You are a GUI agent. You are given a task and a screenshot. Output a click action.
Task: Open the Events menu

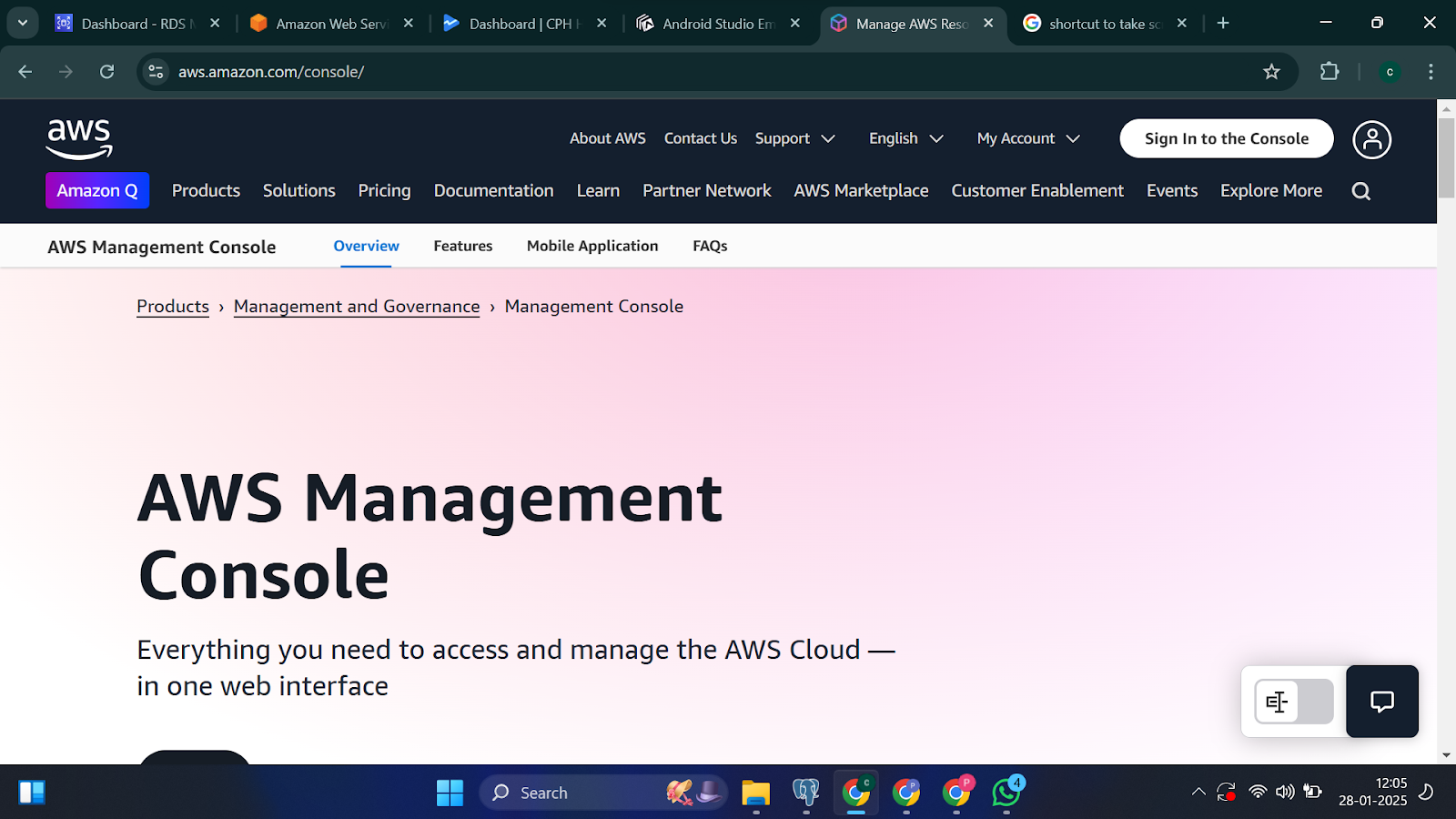point(1172,190)
